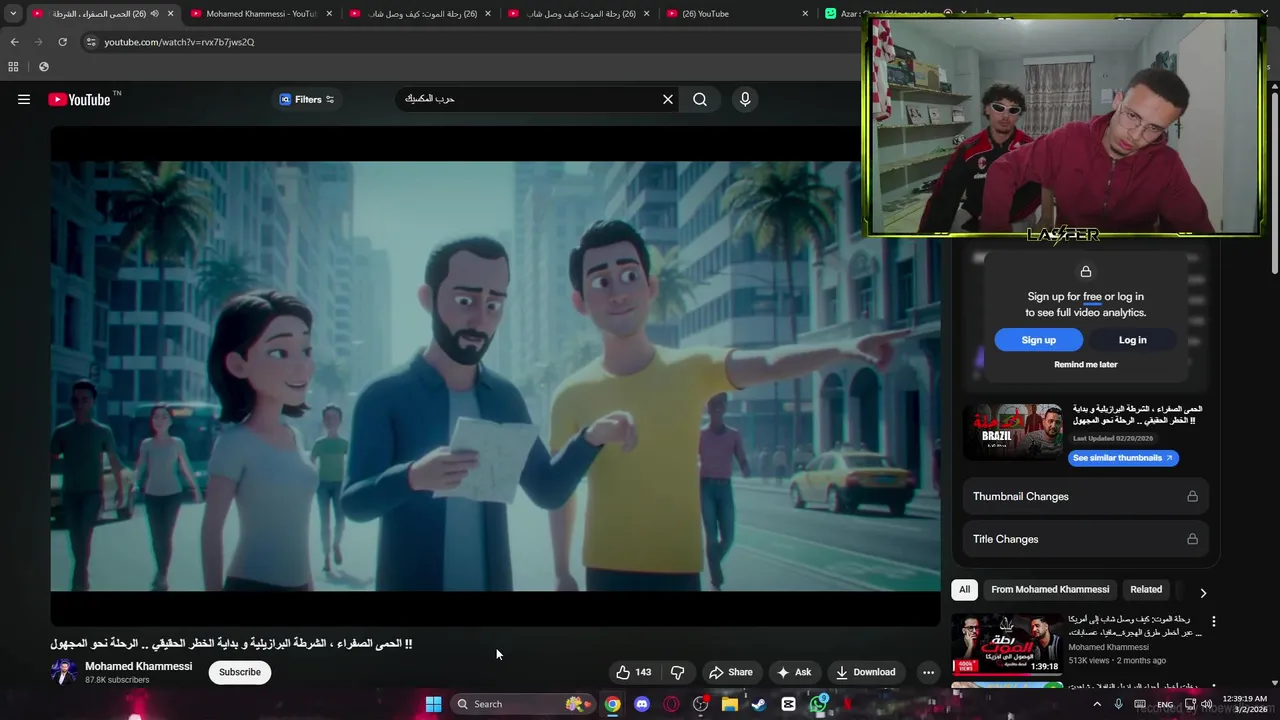This screenshot has width=1280, height=720.
Task: Open more actions ellipsis under video
Action: pos(928,672)
